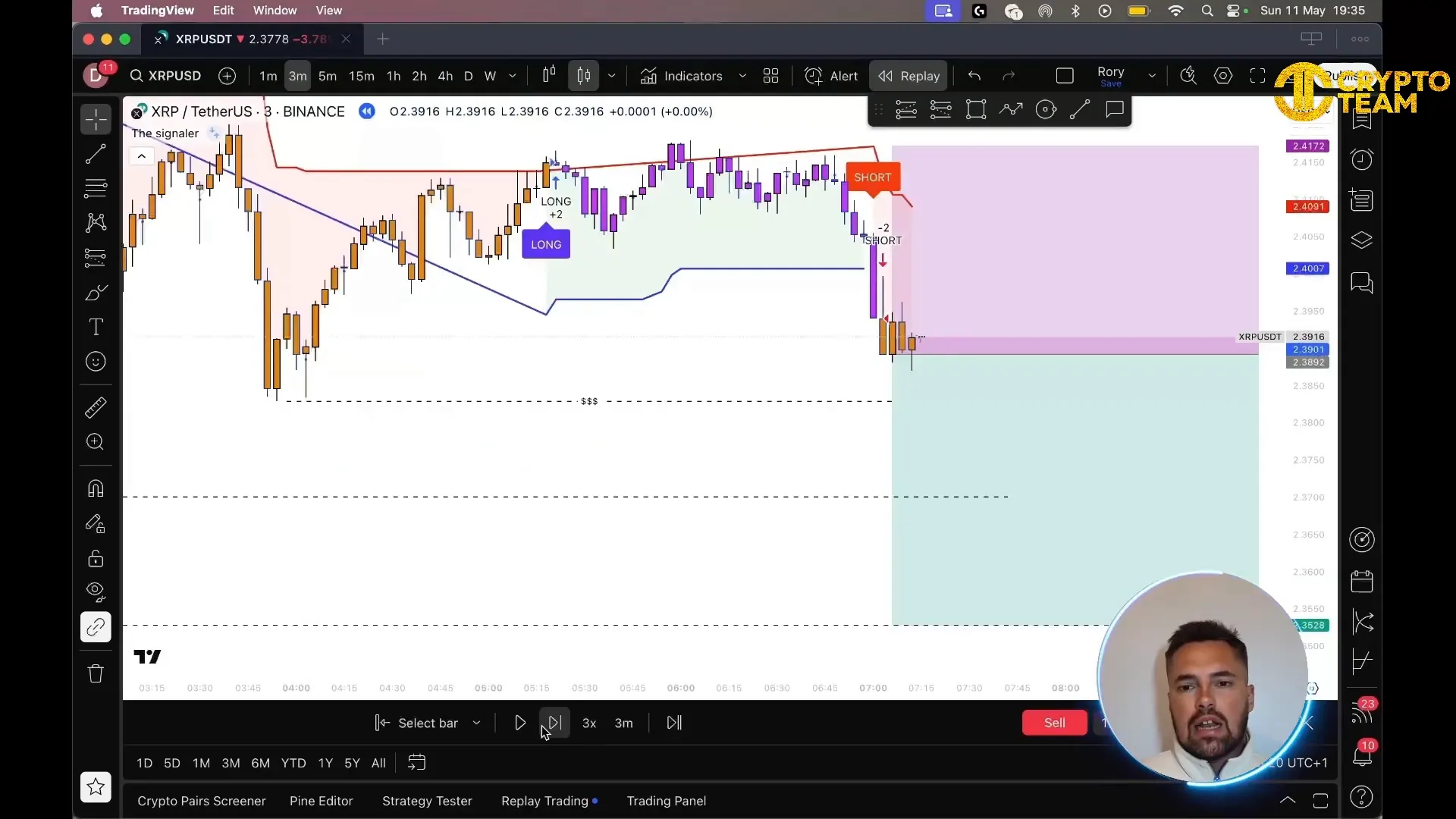Open notifications bell with 10 badge
The width and height of the screenshot is (1456, 819).
[x=1362, y=755]
